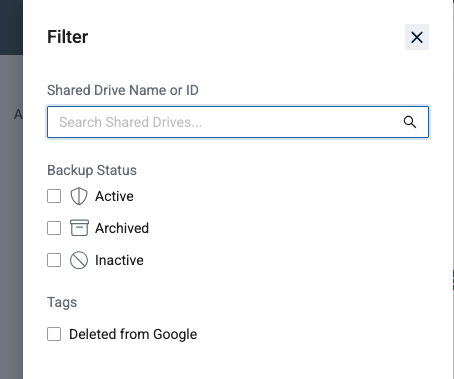The width and height of the screenshot is (454, 379).
Task: Check the Active backup status checkbox
Action: pyautogui.click(x=54, y=196)
